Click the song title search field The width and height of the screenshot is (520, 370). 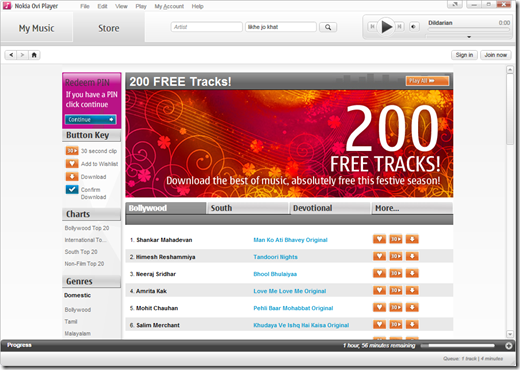tap(281, 27)
